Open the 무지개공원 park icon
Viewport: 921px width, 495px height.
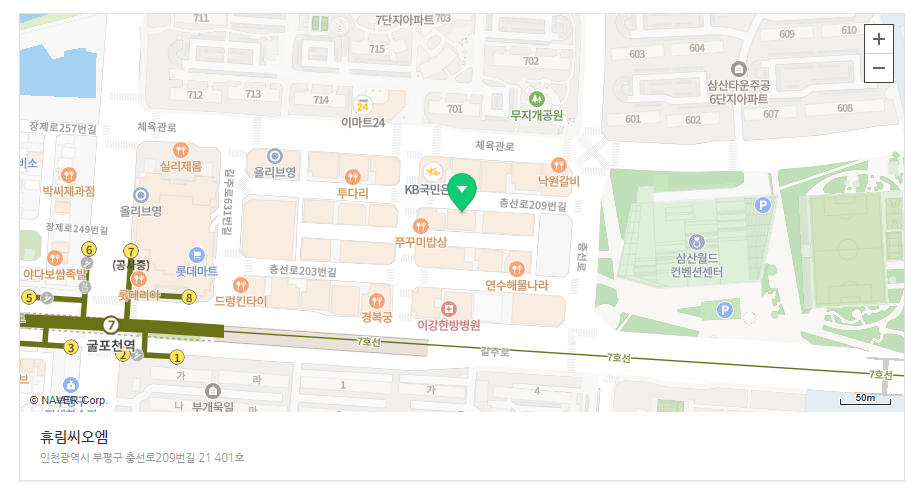tap(536, 99)
